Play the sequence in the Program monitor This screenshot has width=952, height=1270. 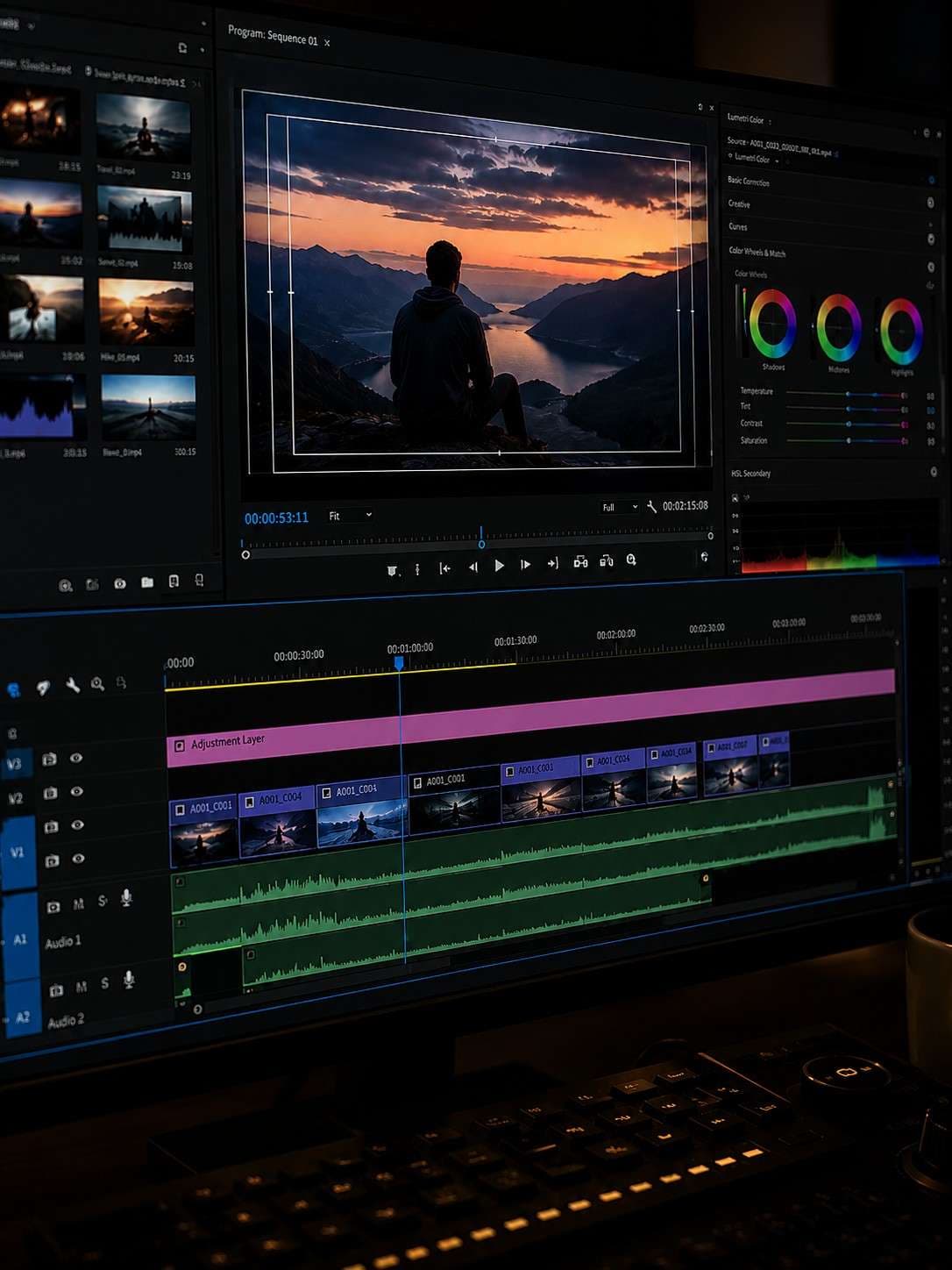499,566
